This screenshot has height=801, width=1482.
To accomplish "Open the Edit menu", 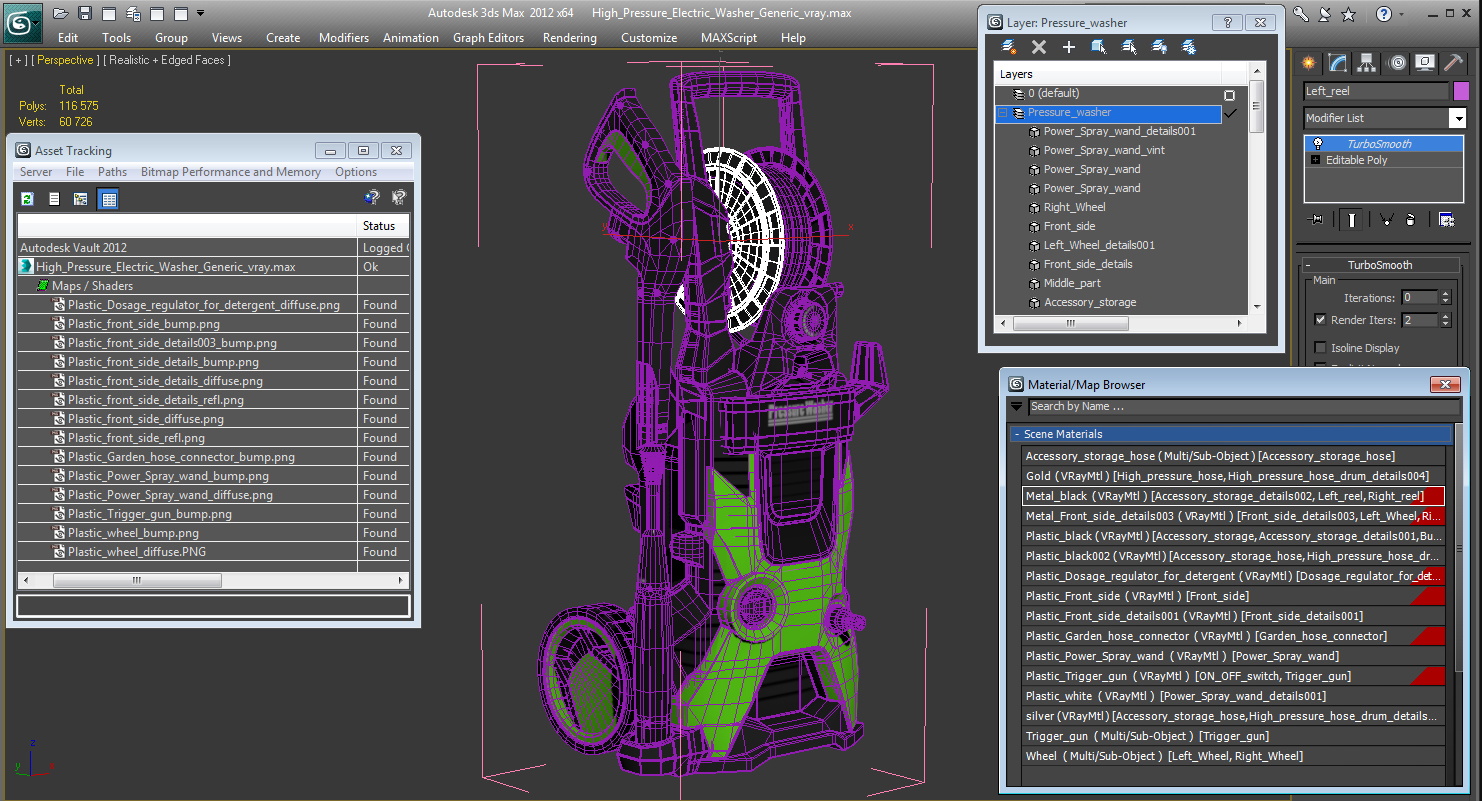I will coord(68,38).
